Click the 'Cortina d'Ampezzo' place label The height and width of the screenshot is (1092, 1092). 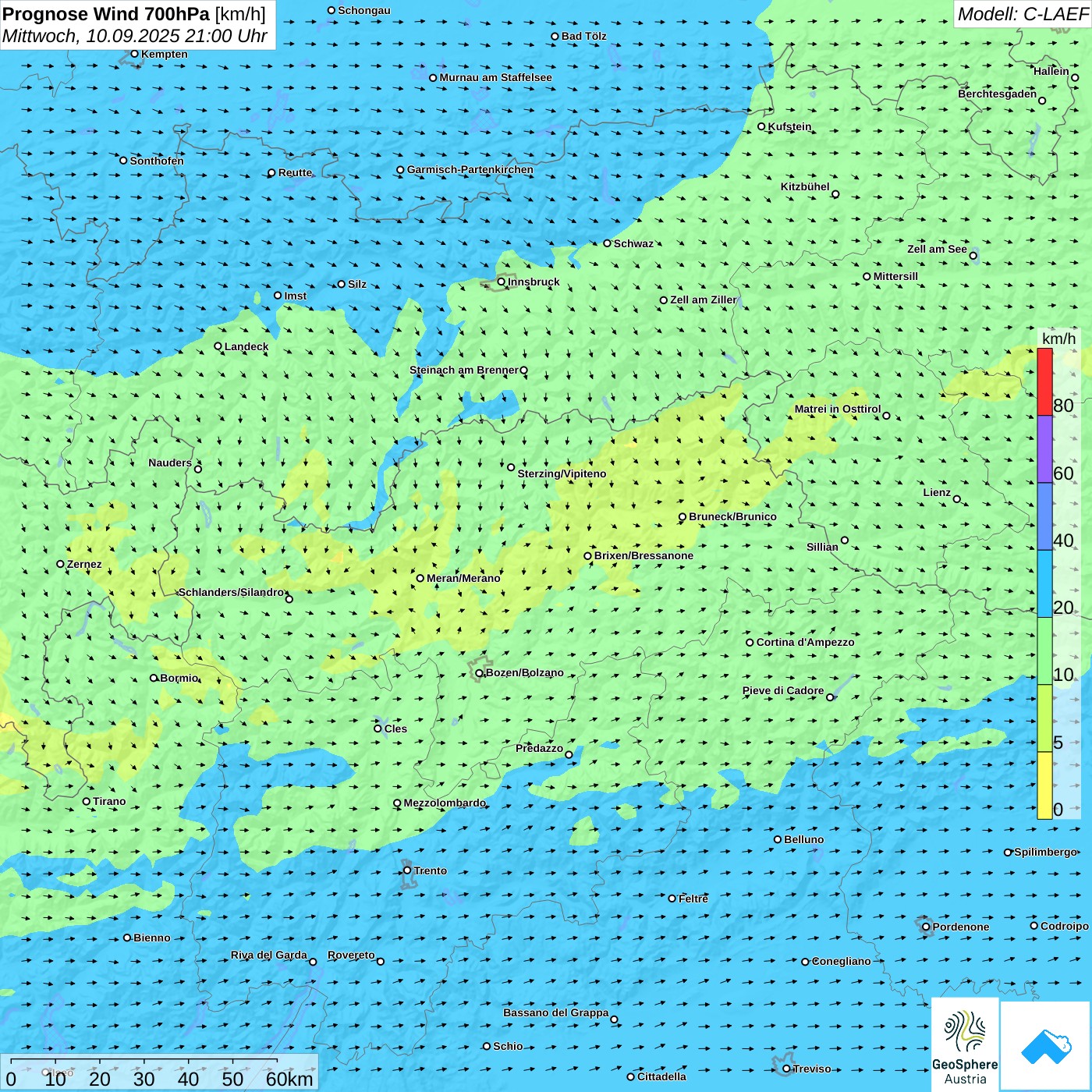(x=805, y=642)
